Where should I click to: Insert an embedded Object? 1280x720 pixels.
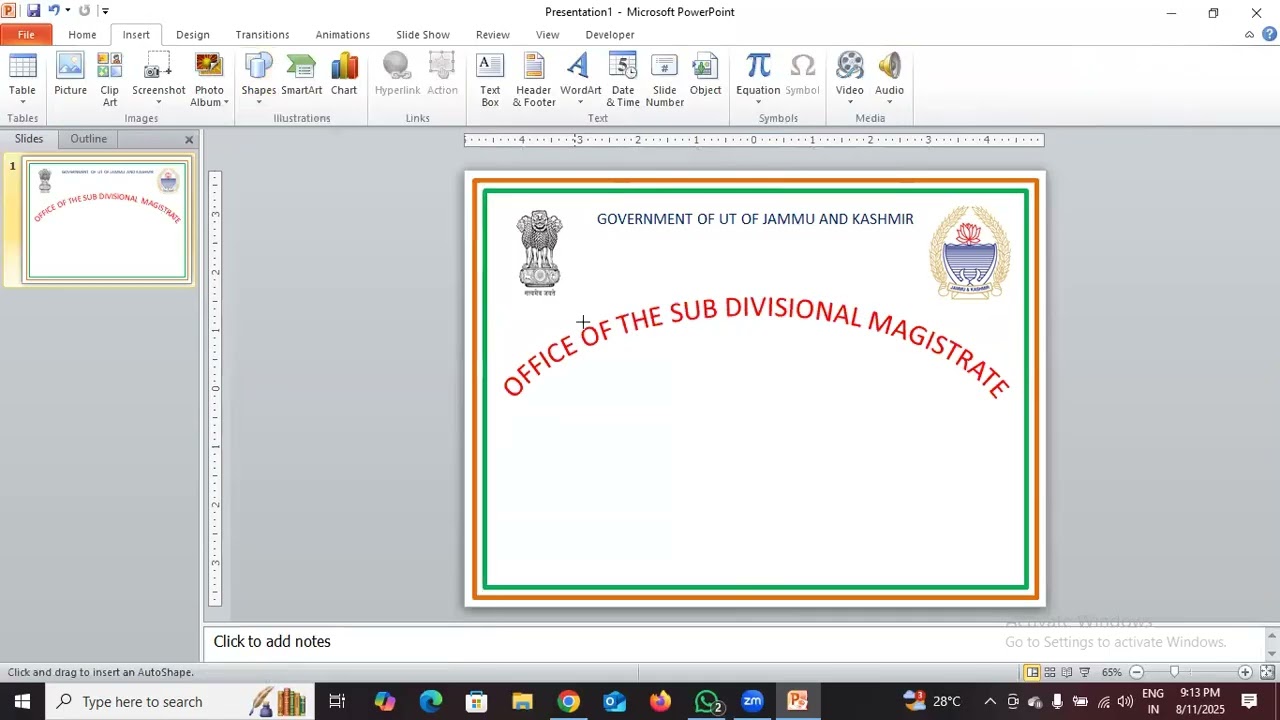705,76
